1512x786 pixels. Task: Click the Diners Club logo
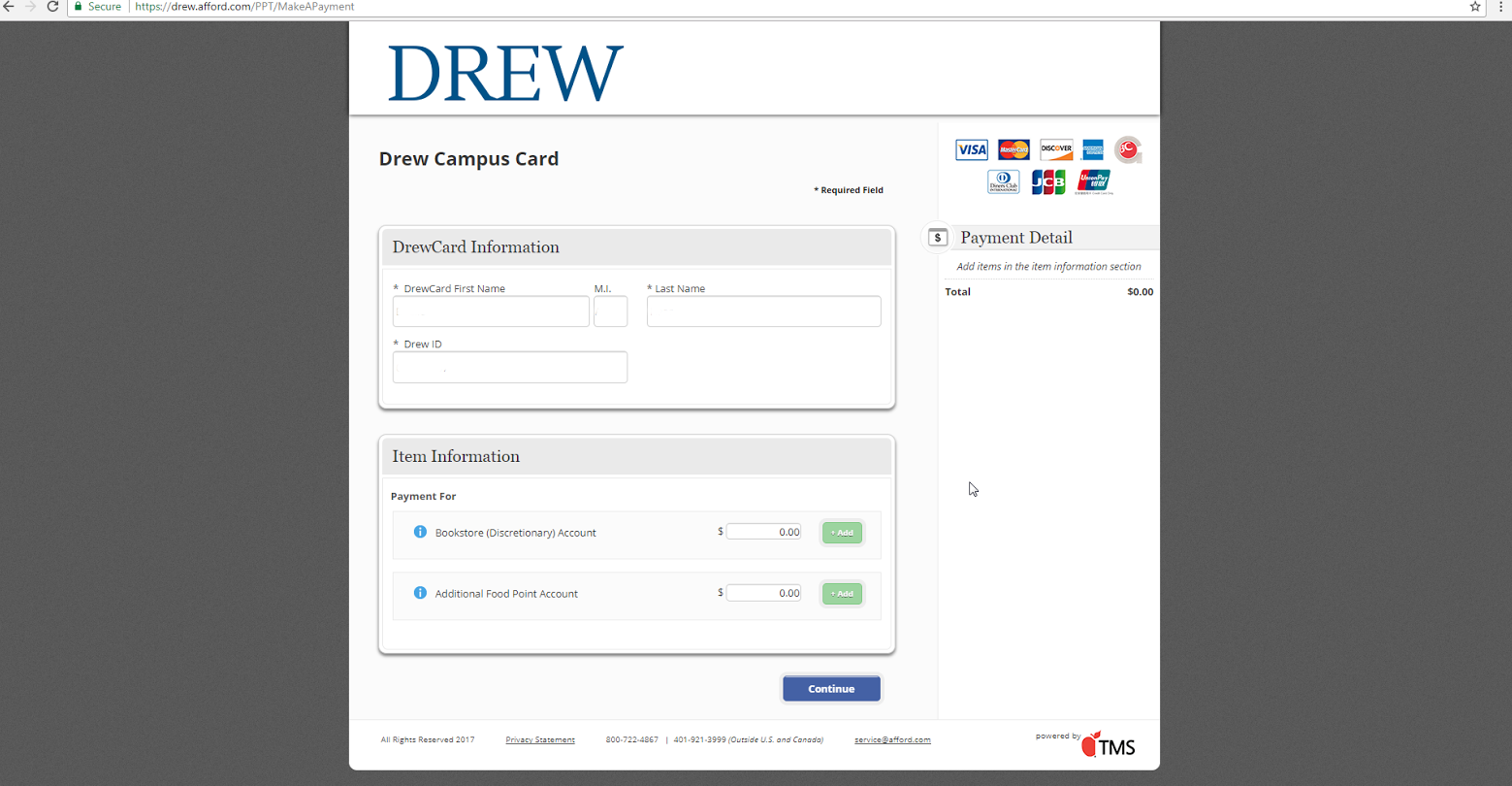coord(1004,181)
